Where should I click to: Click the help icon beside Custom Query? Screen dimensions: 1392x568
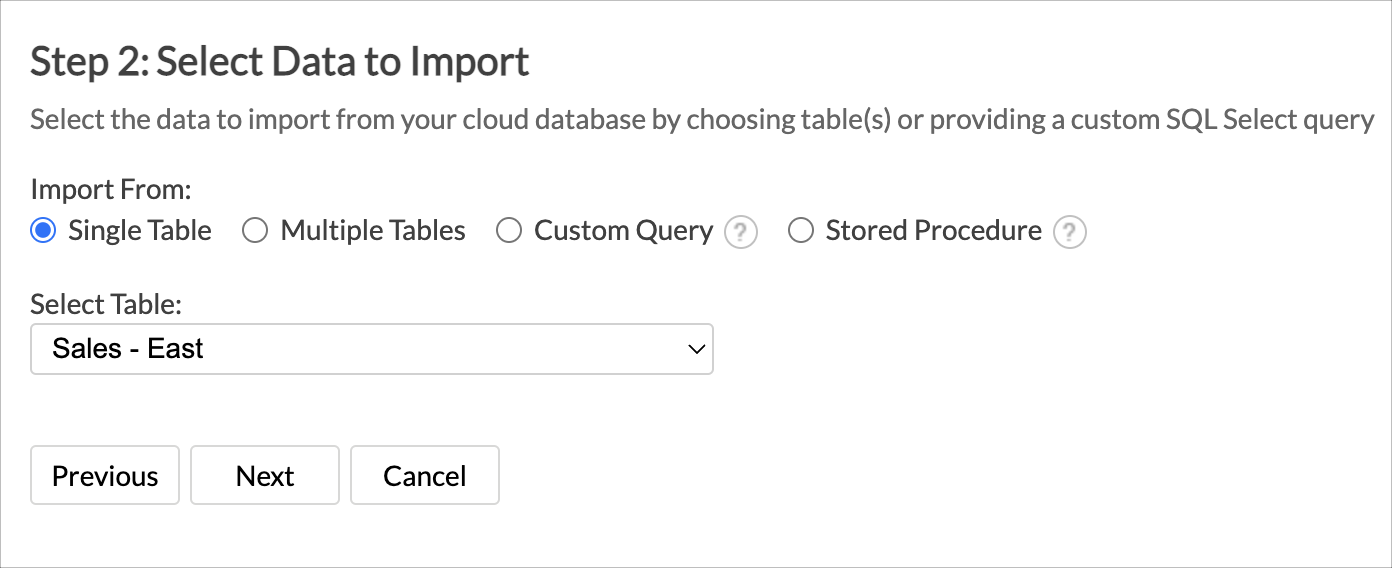click(x=740, y=233)
